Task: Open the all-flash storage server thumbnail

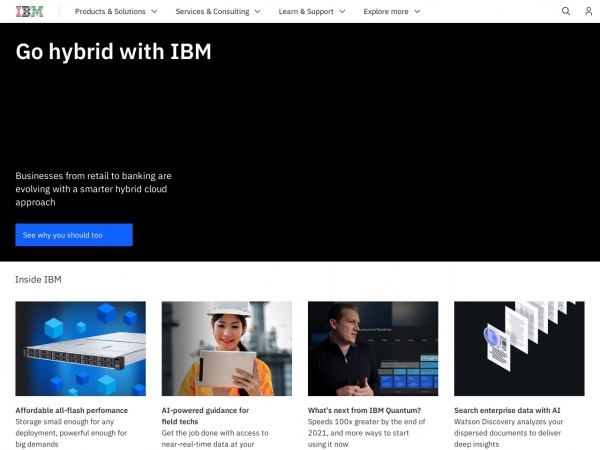Action: [80, 349]
